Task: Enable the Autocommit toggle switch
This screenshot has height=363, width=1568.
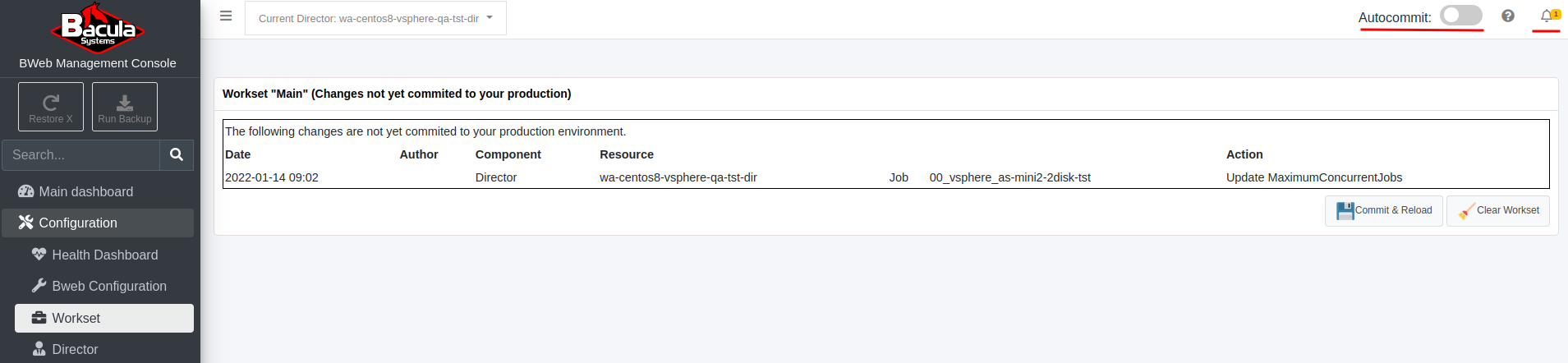Action: [x=1461, y=16]
